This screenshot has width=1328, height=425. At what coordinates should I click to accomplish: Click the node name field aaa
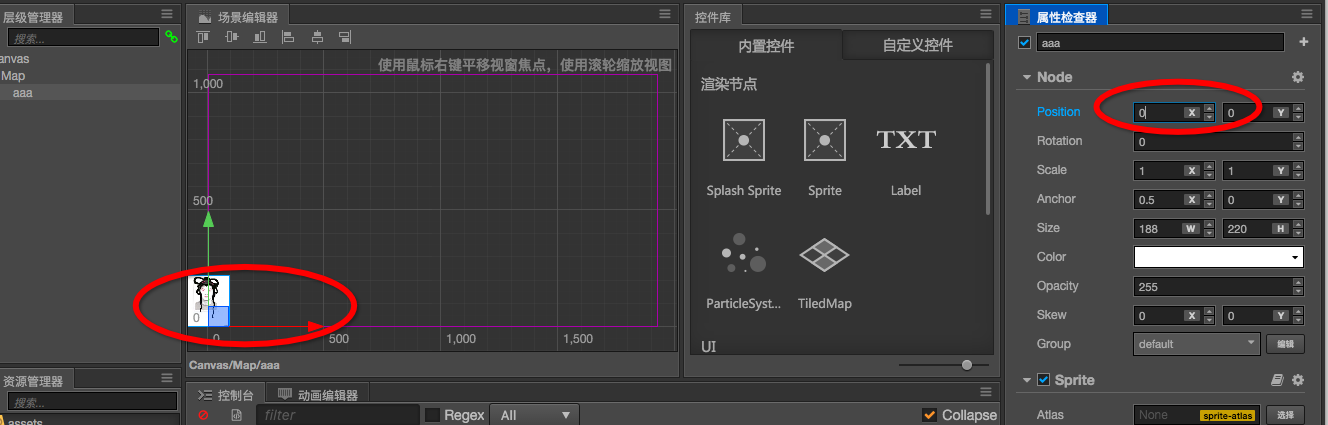coord(1160,42)
